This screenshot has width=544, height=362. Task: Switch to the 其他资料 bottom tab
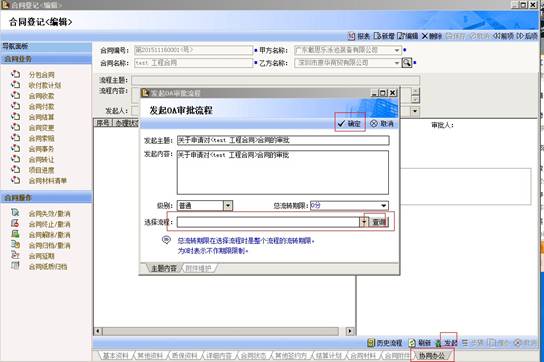point(150,356)
